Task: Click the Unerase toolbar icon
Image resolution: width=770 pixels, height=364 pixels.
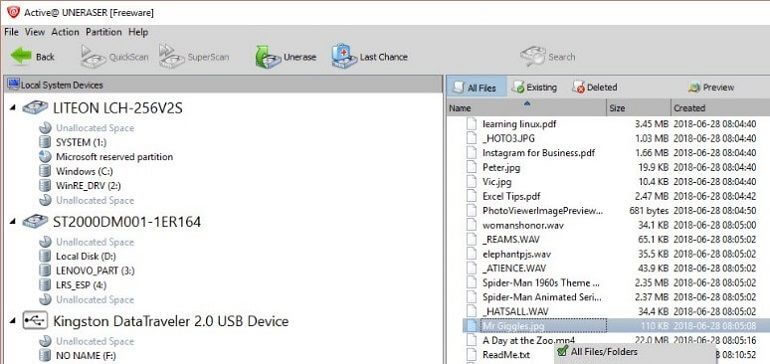Action: tap(268, 56)
